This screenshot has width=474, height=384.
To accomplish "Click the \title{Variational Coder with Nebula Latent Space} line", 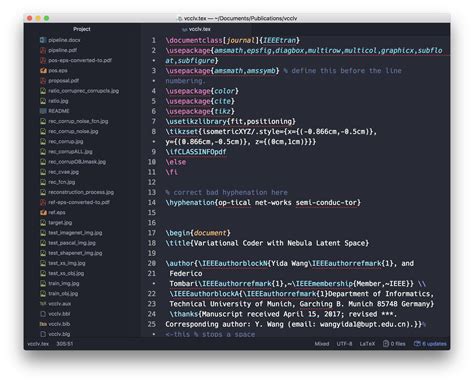I will point(267,243).
